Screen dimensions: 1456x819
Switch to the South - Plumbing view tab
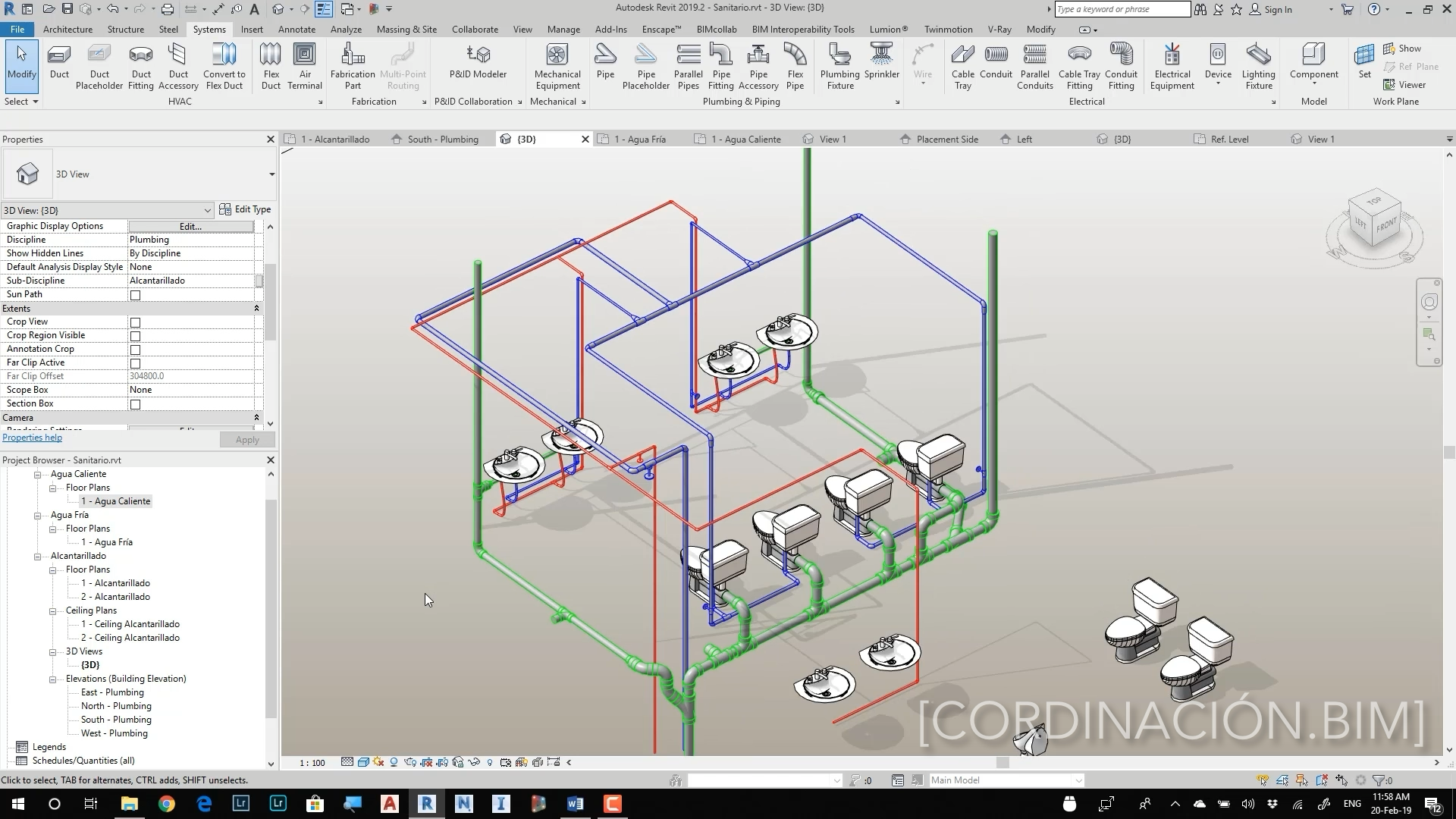pyautogui.click(x=442, y=140)
